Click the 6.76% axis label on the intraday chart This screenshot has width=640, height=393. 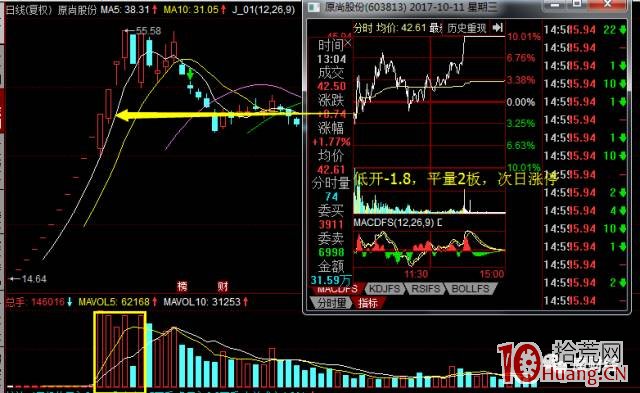(521, 58)
